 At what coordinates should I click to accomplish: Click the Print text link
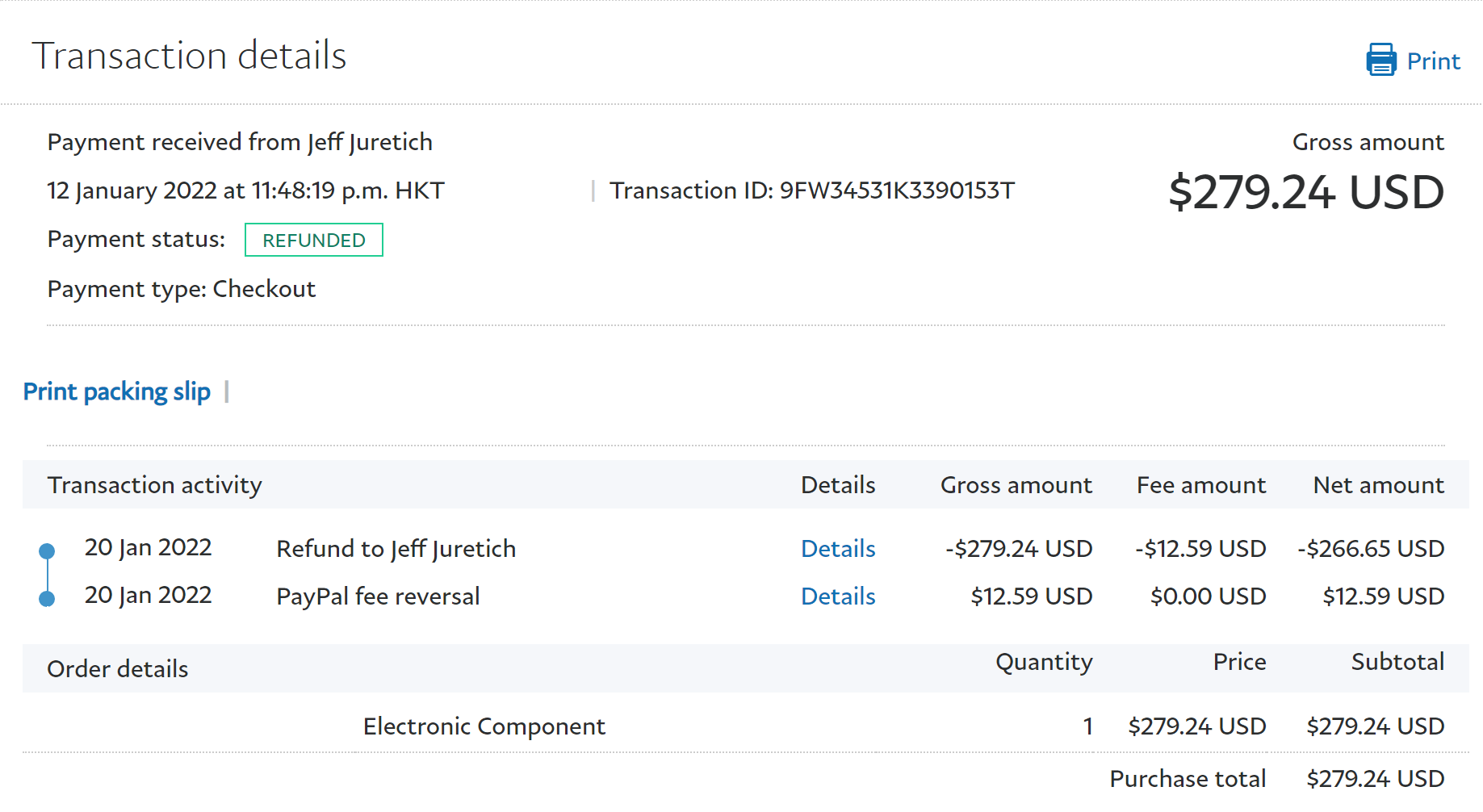click(x=1433, y=61)
